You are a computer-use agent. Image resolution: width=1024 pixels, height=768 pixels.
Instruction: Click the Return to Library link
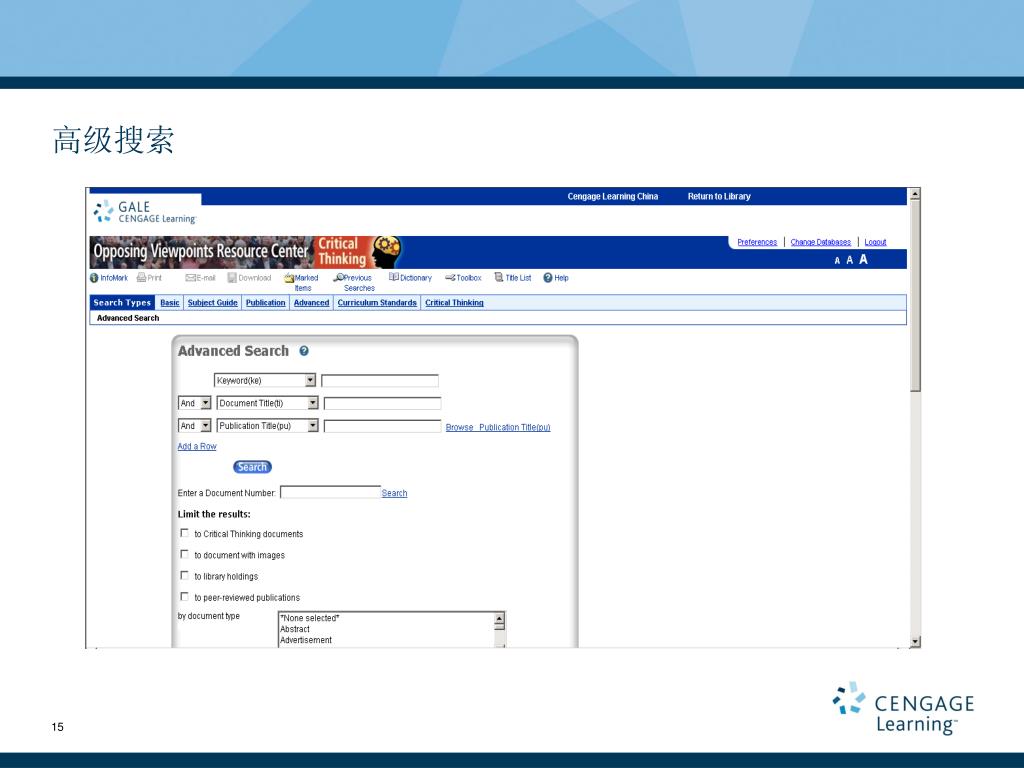click(719, 196)
